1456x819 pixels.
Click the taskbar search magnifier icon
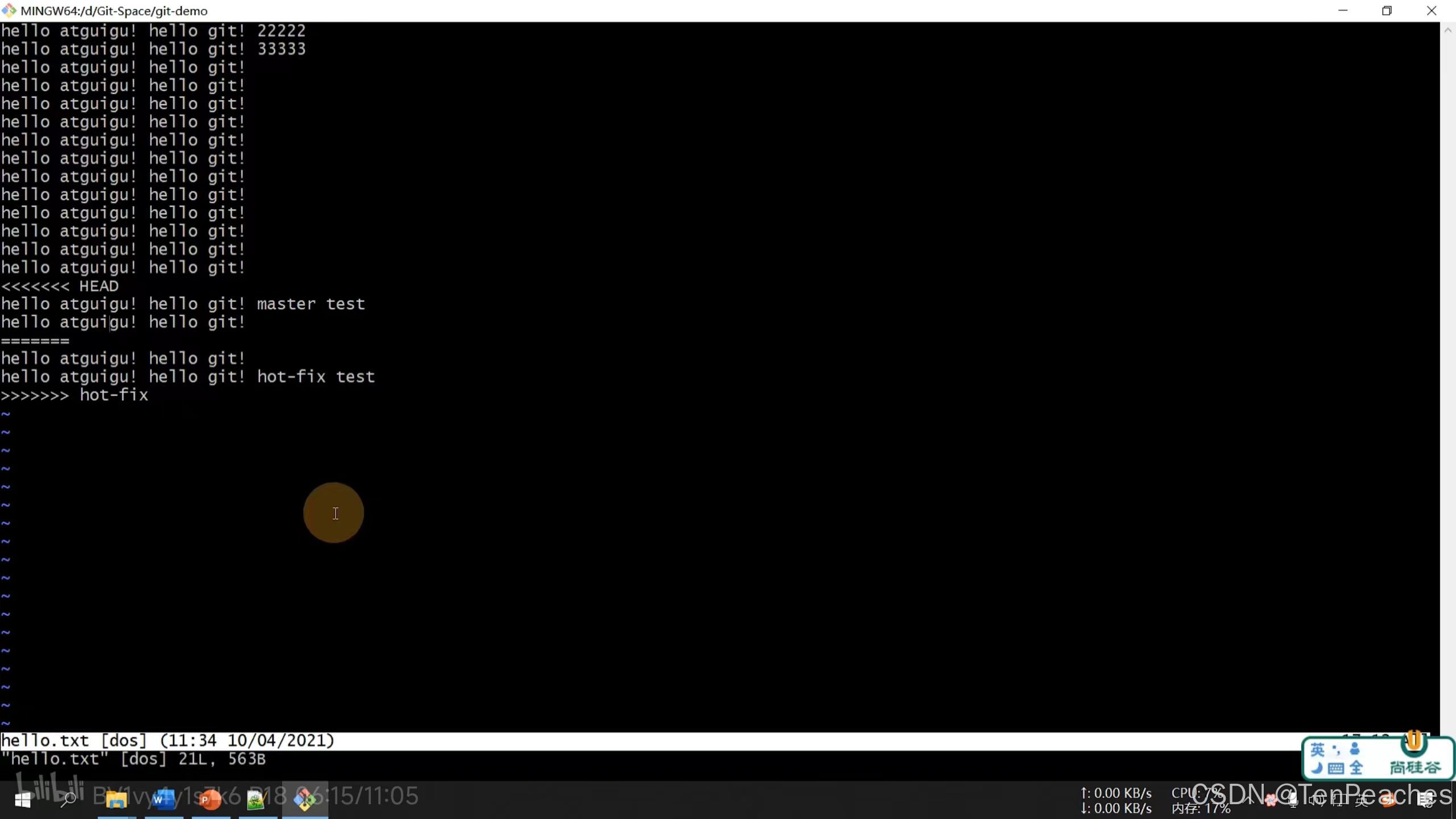point(68,800)
